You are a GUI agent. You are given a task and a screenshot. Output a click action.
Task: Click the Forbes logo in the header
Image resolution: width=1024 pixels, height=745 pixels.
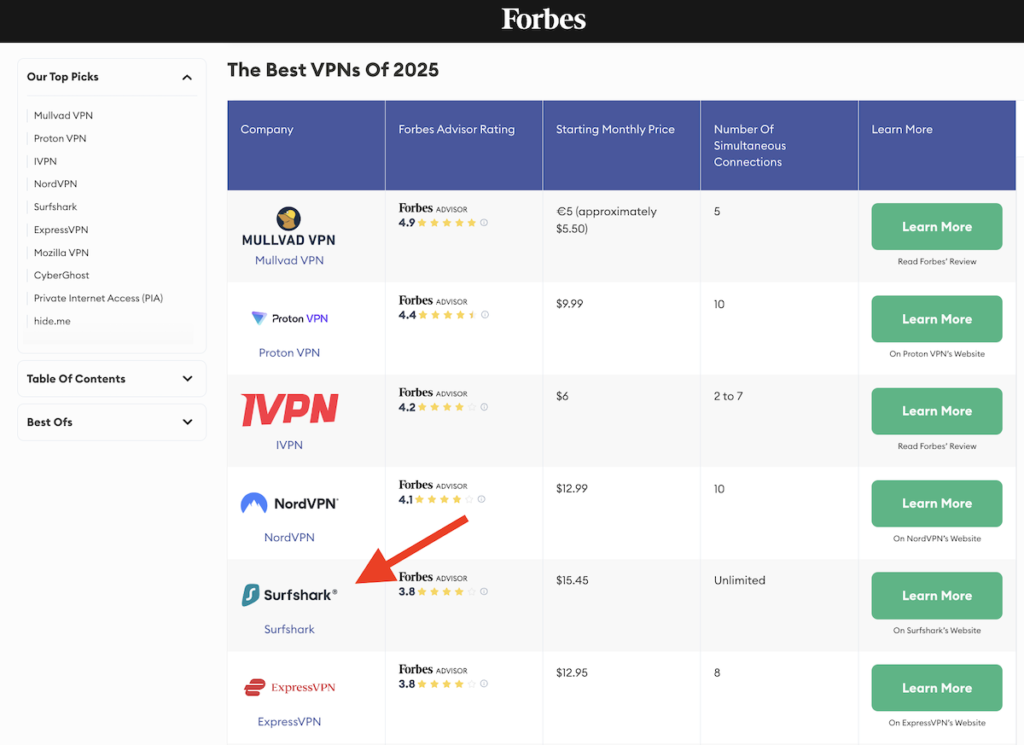[543, 19]
